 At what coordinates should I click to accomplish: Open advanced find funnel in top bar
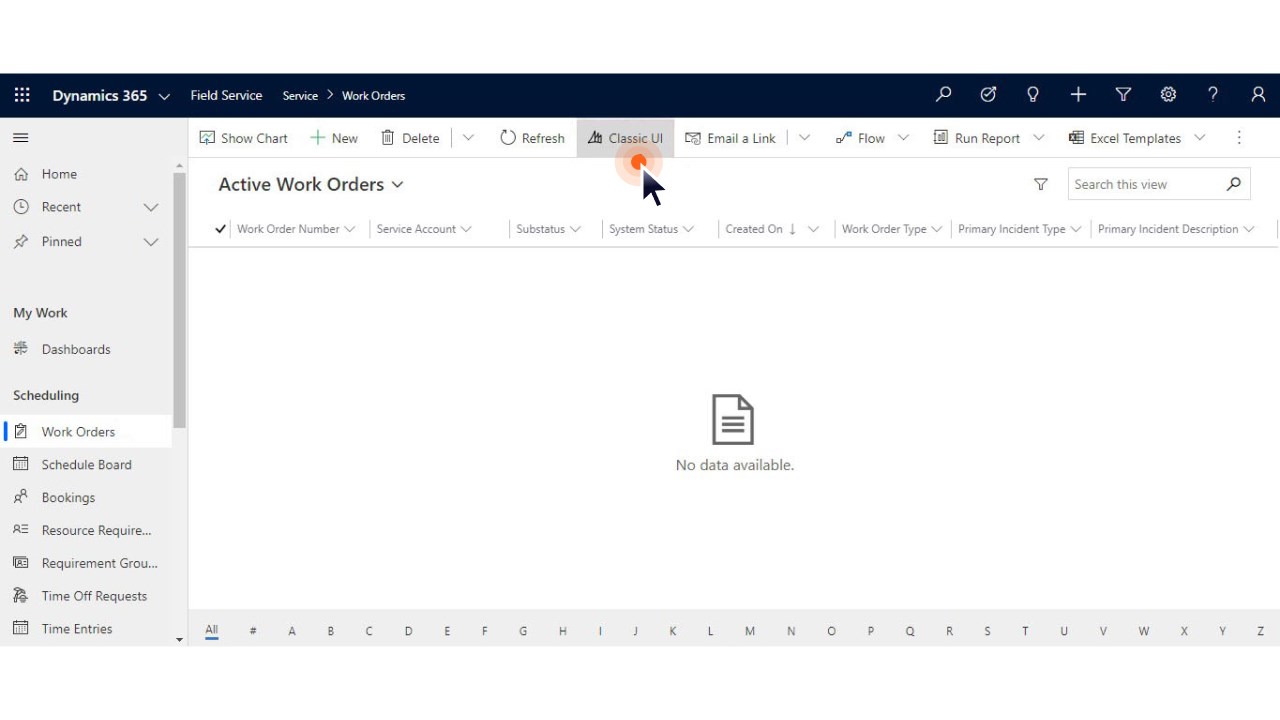click(1123, 95)
